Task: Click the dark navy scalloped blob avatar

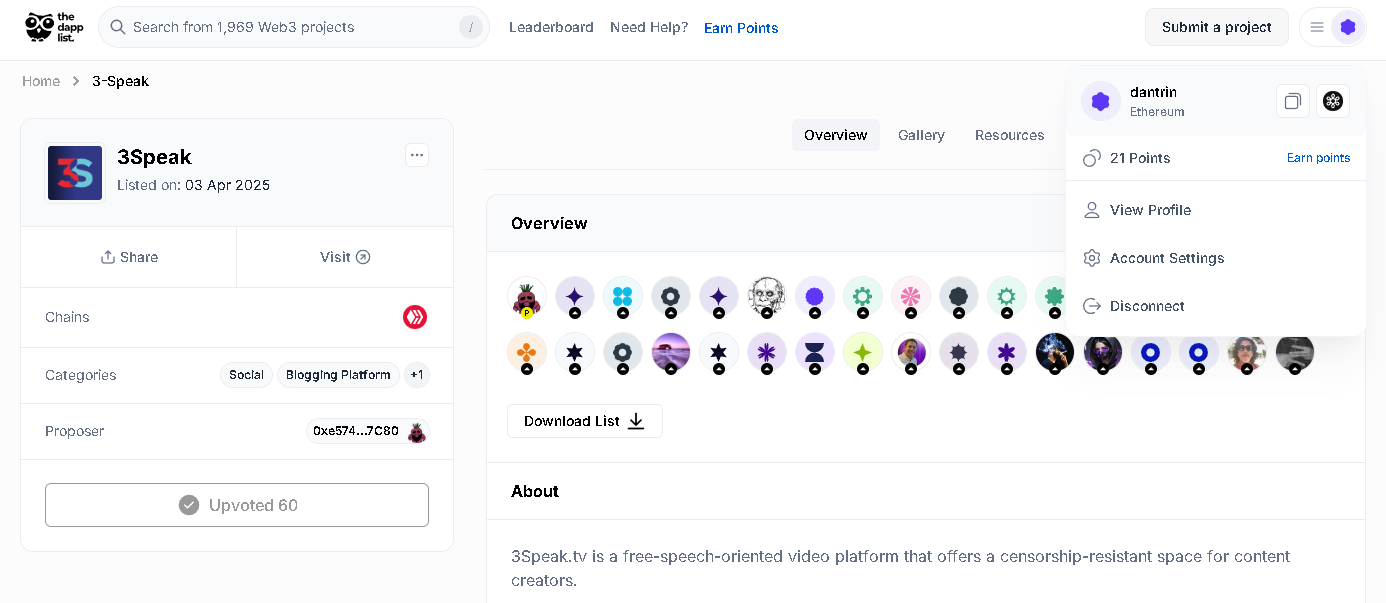Action: [x=959, y=297]
